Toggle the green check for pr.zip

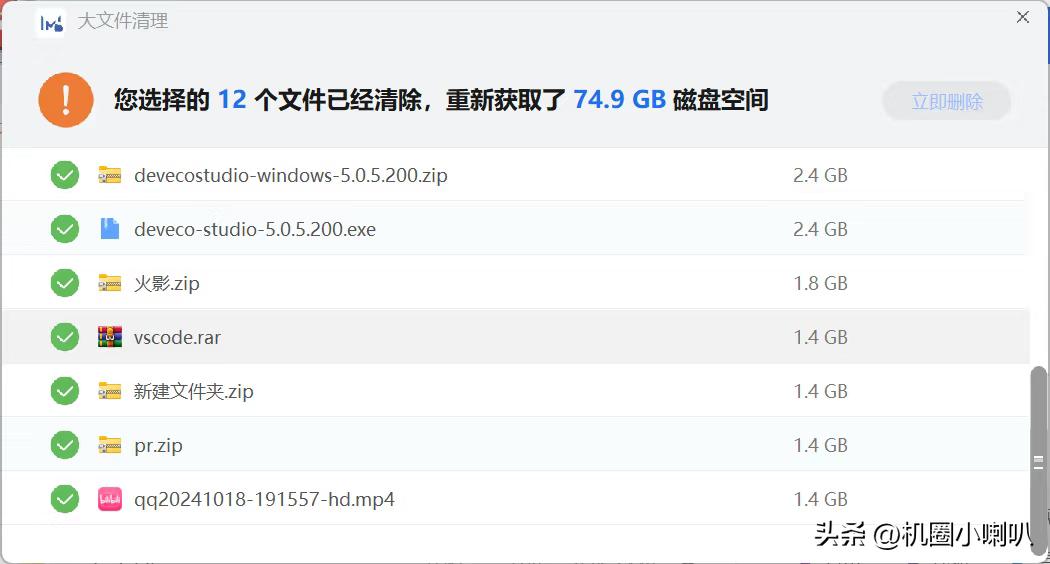click(x=65, y=445)
